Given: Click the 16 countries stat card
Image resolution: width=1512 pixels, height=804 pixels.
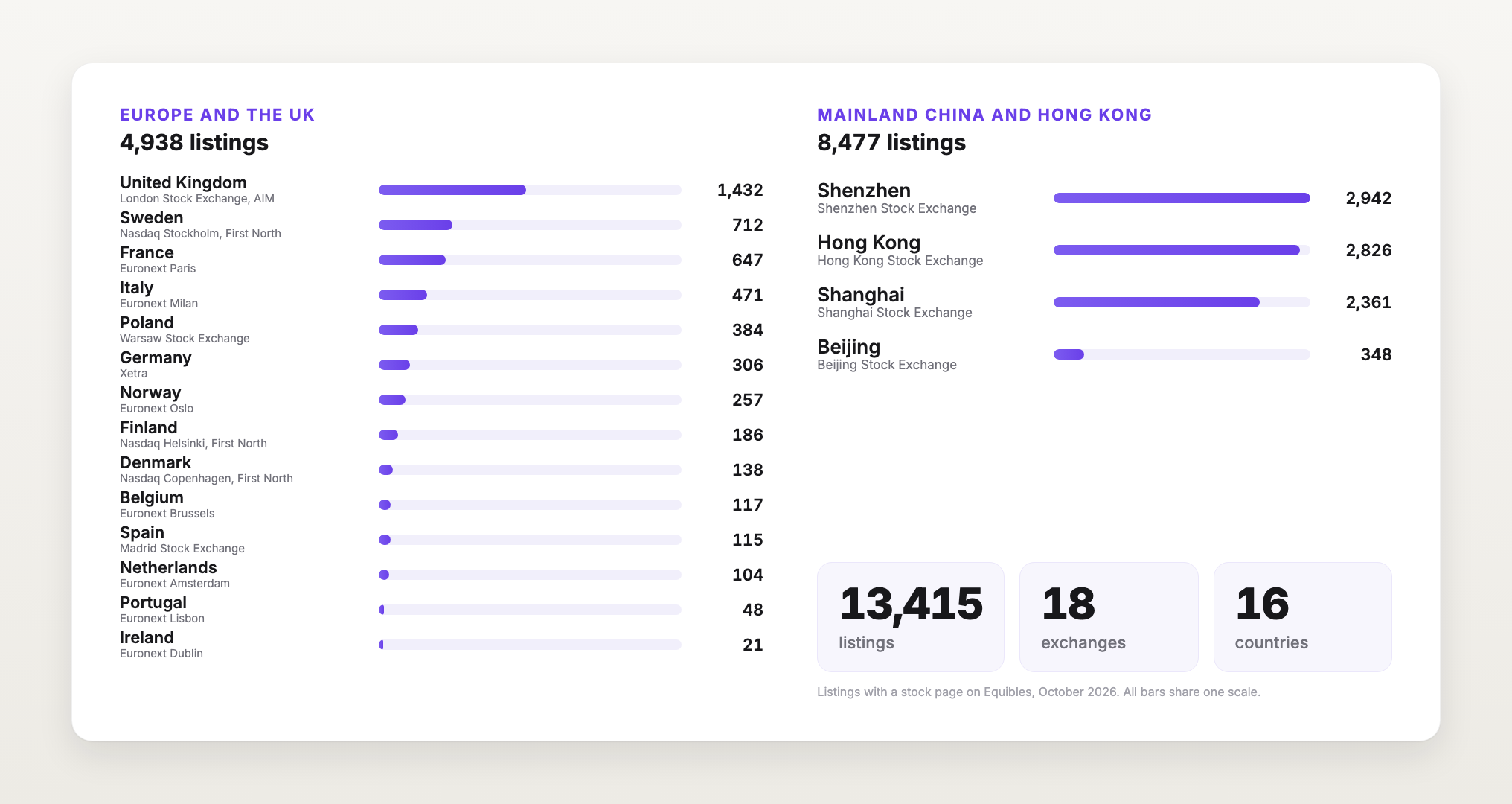Looking at the screenshot, I should [x=1303, y=617].
